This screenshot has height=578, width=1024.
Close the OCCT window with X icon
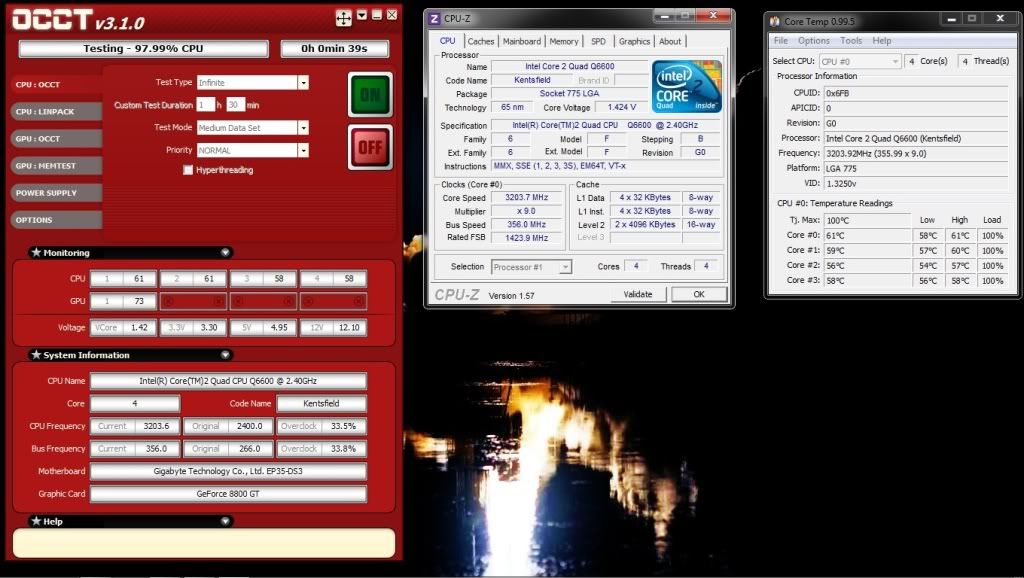[x=391, y=14]
